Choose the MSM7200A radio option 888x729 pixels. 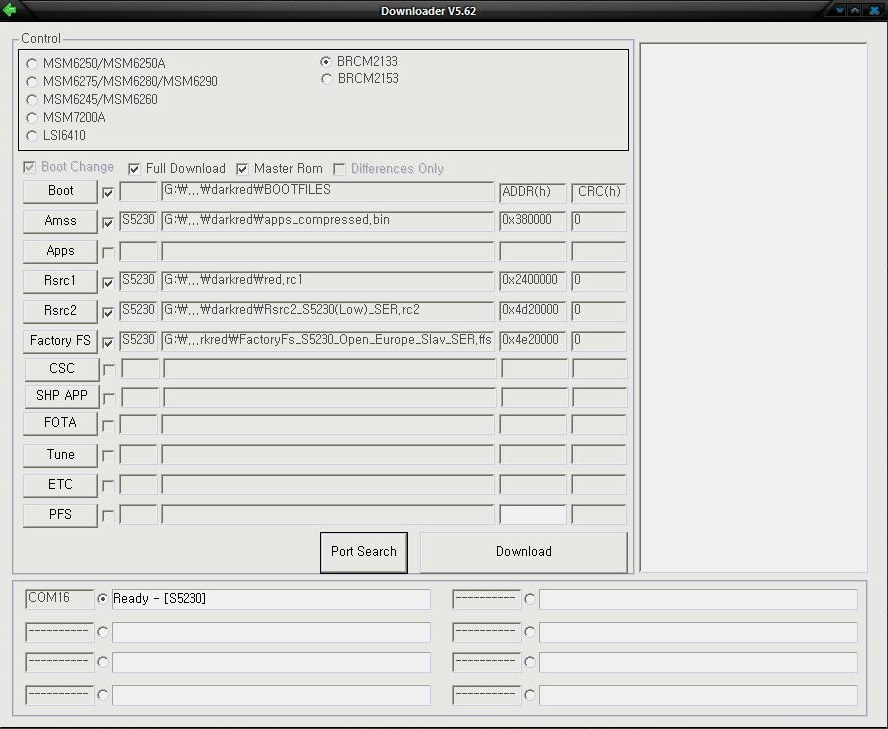32,118
